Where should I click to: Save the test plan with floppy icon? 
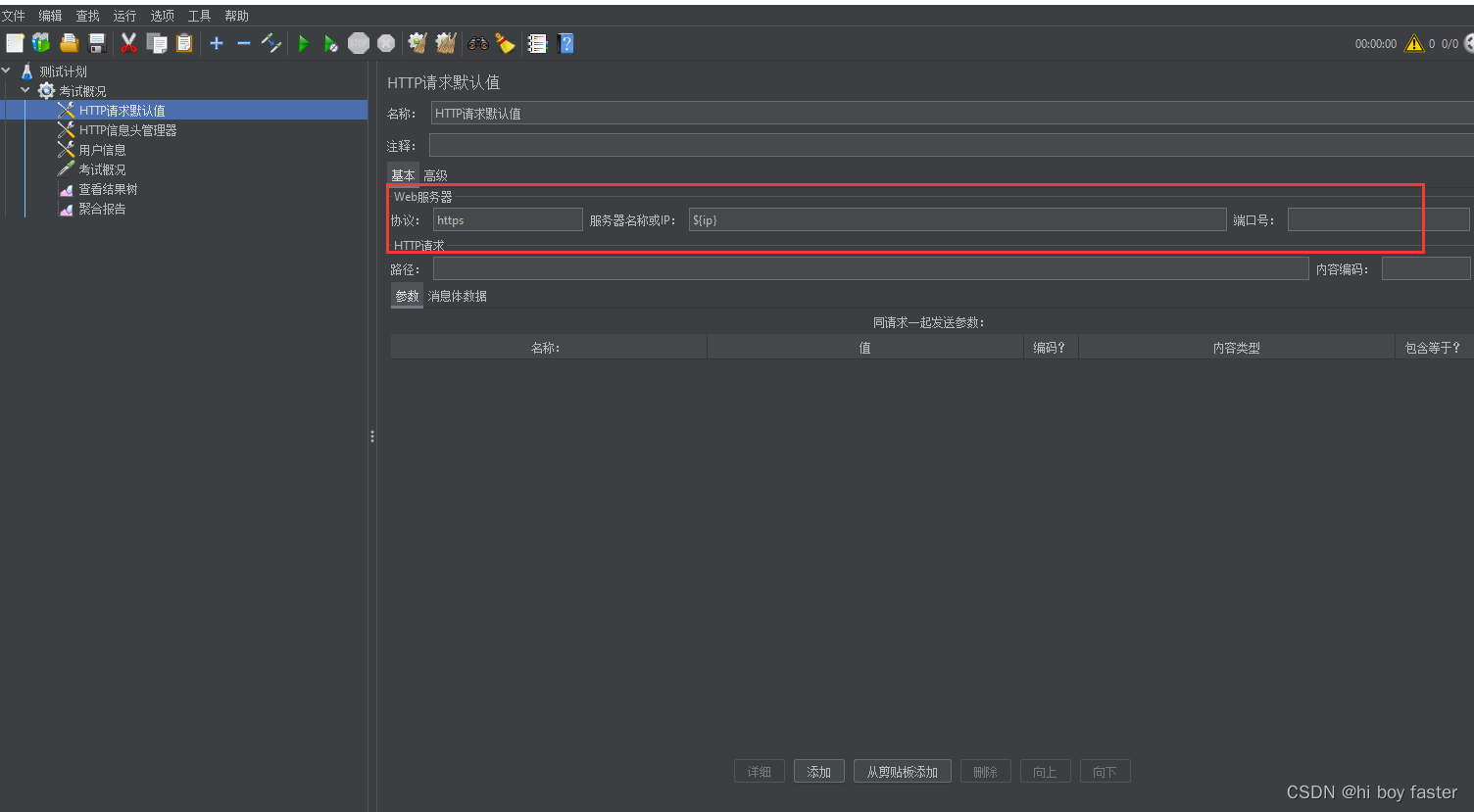coord(97,43)
